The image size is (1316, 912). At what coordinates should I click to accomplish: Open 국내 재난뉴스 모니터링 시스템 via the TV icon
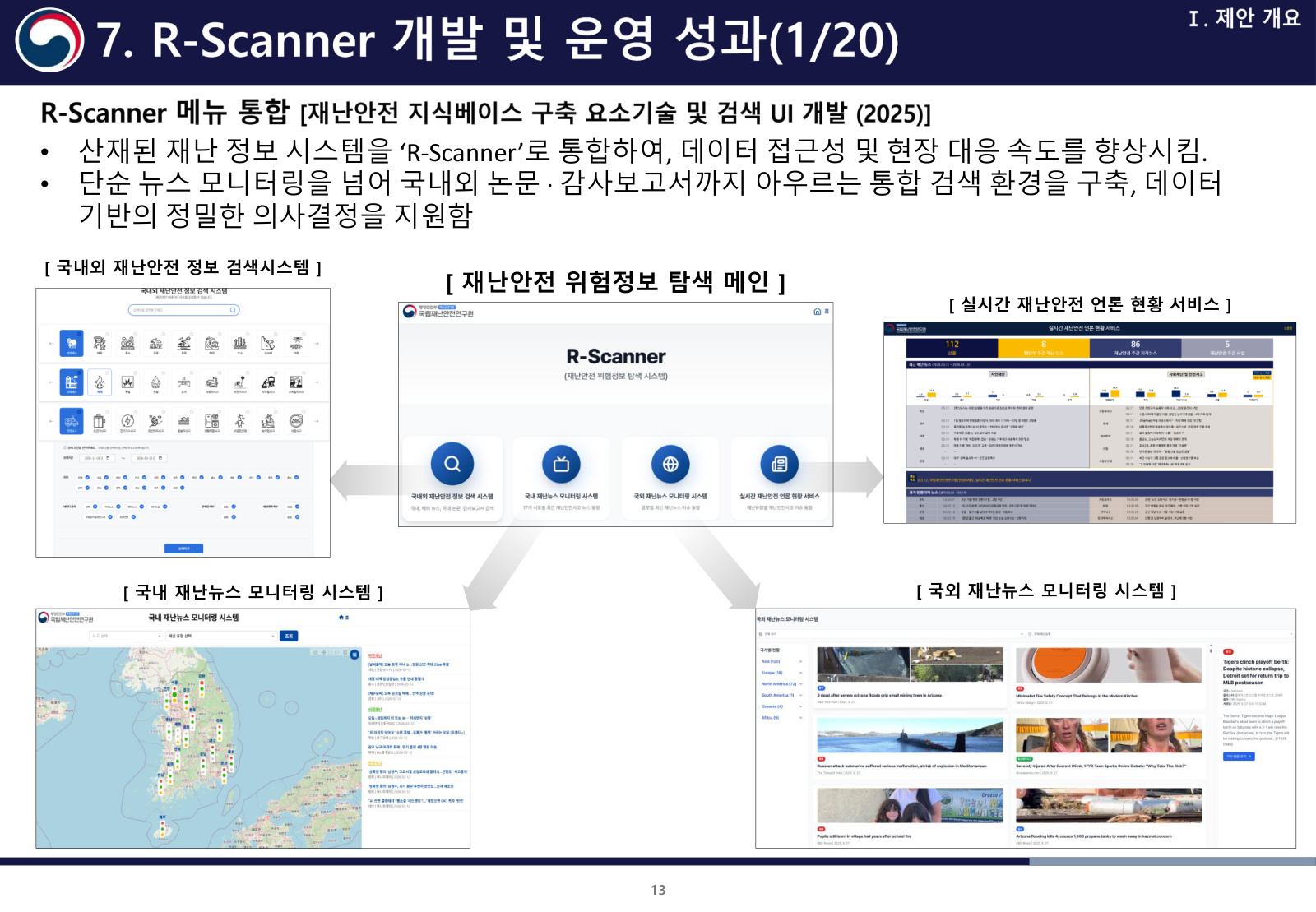coord(561,464)
